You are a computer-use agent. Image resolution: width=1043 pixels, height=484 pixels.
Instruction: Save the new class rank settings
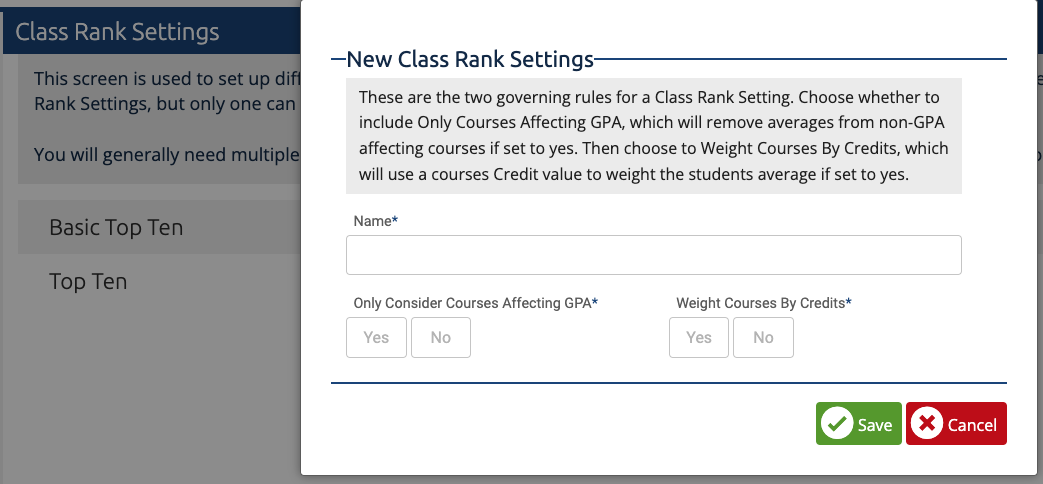859,424
